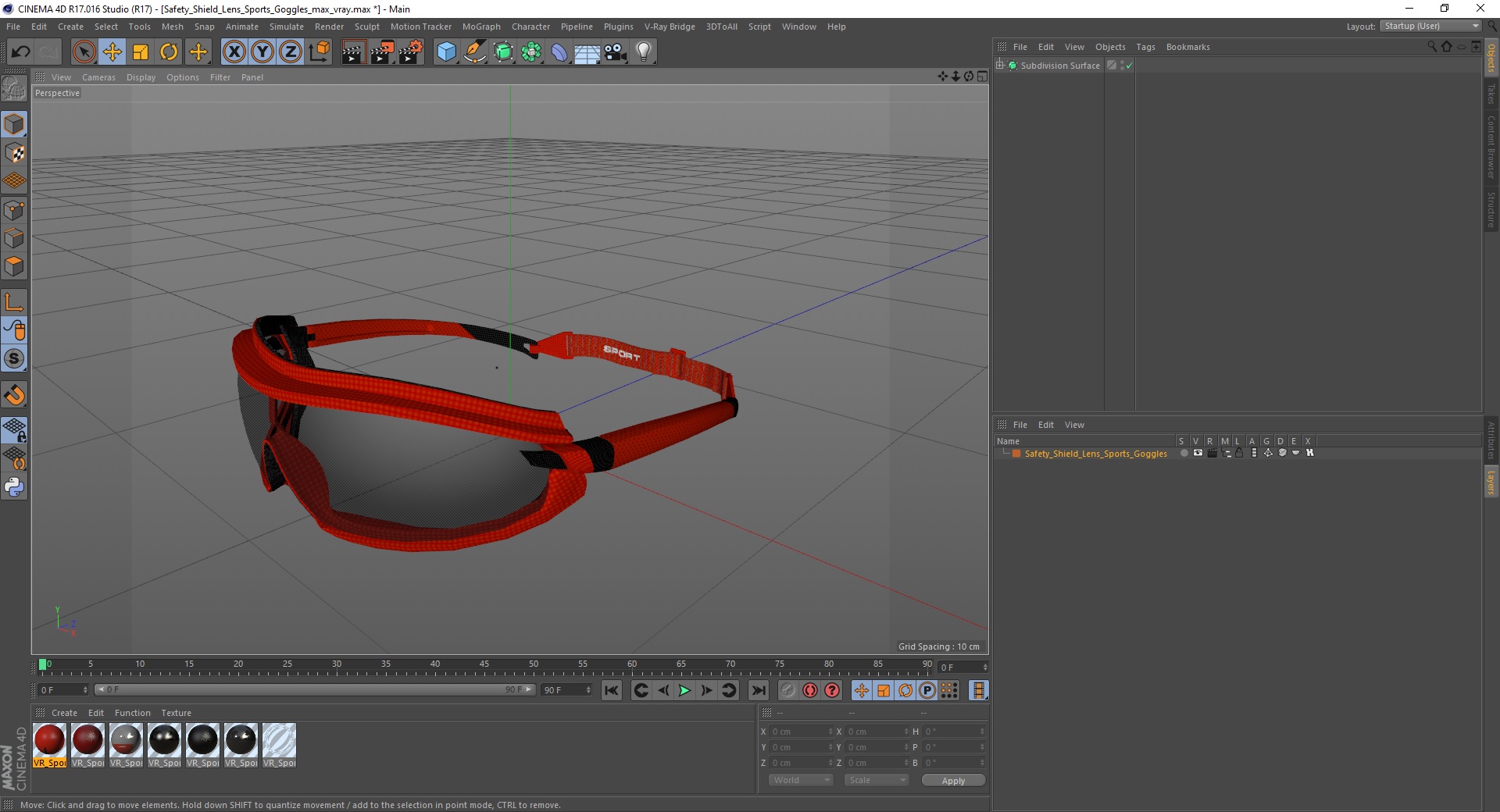Open the Python script icon
Viewport: 1500px width, 812px height.
[x=14, y=487]
